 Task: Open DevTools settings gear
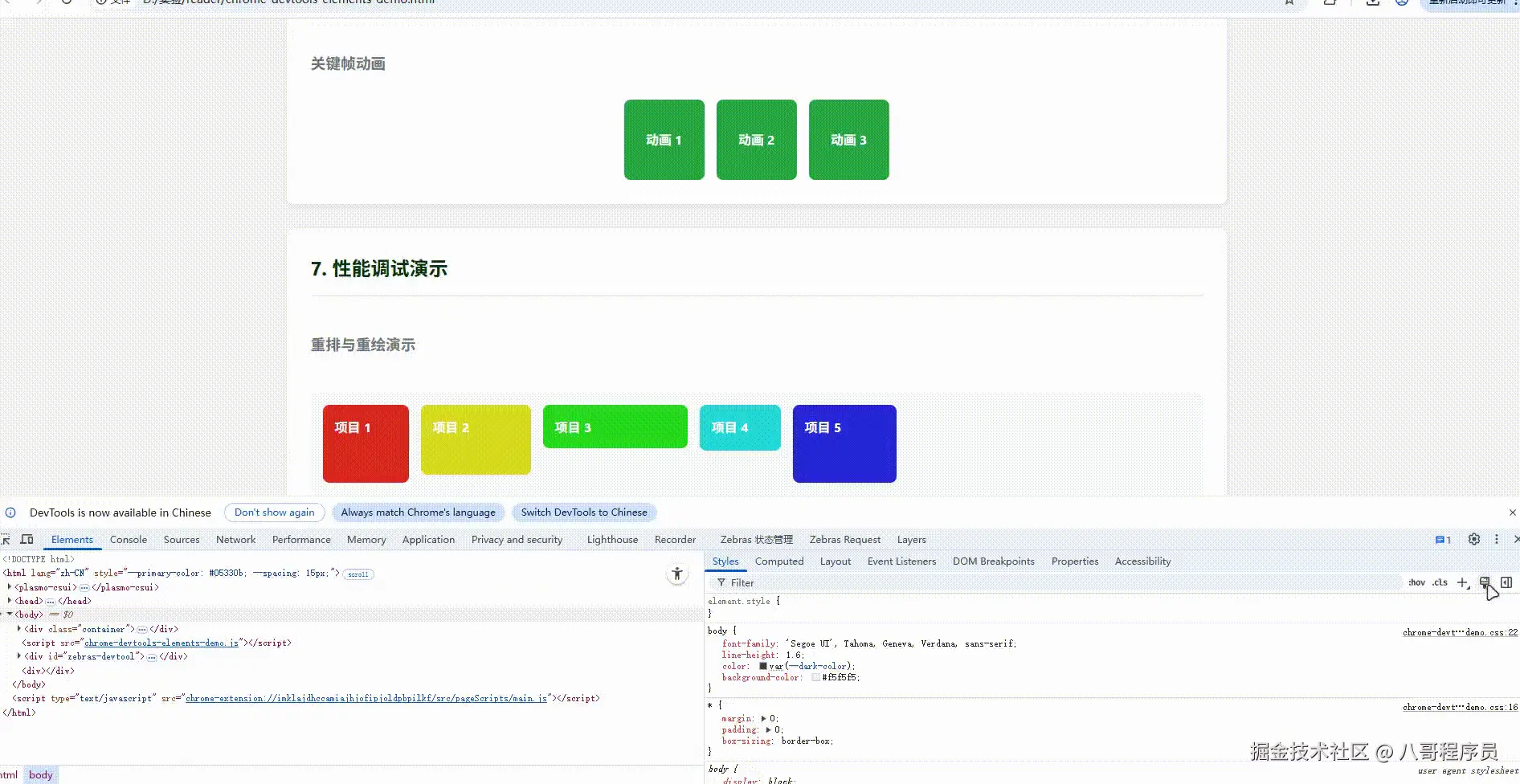pyautogui.click(x=1474, y=539)
